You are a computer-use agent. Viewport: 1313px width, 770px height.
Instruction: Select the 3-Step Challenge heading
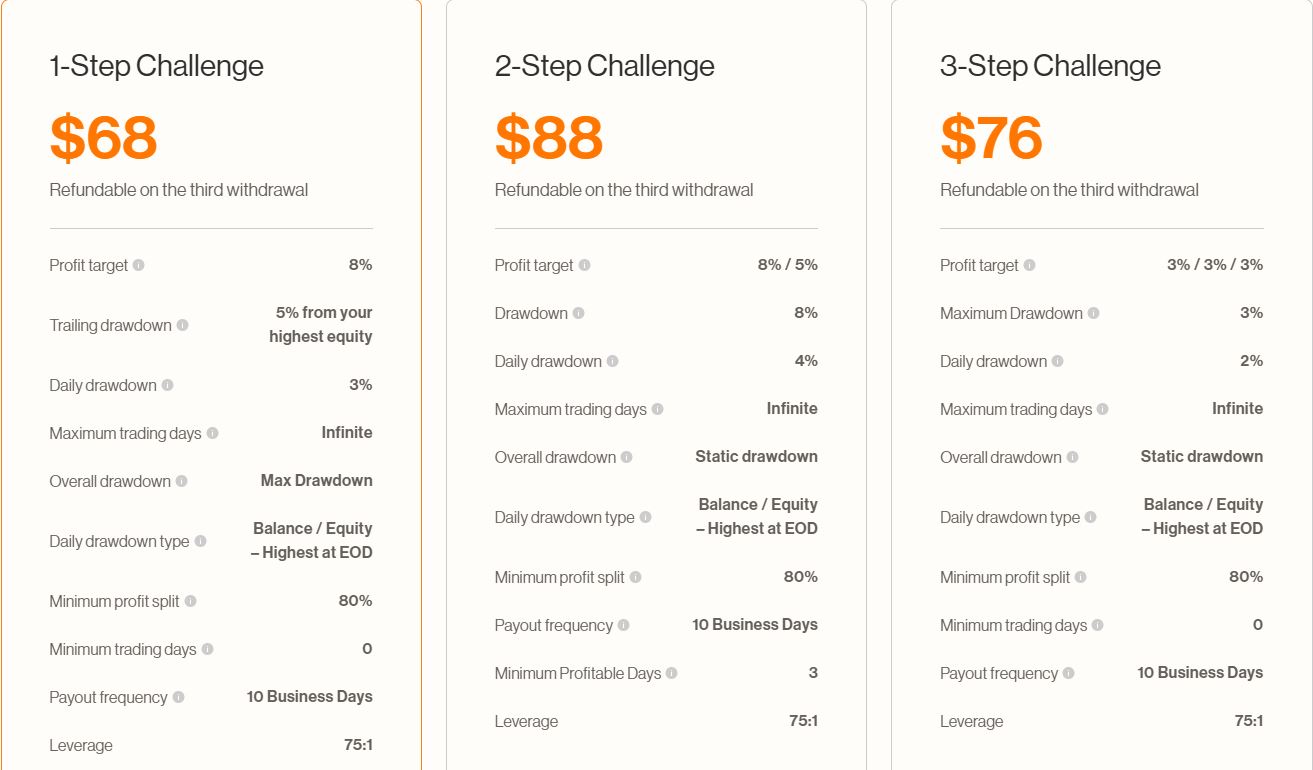pyautogui.click(x=1050, y=66)
